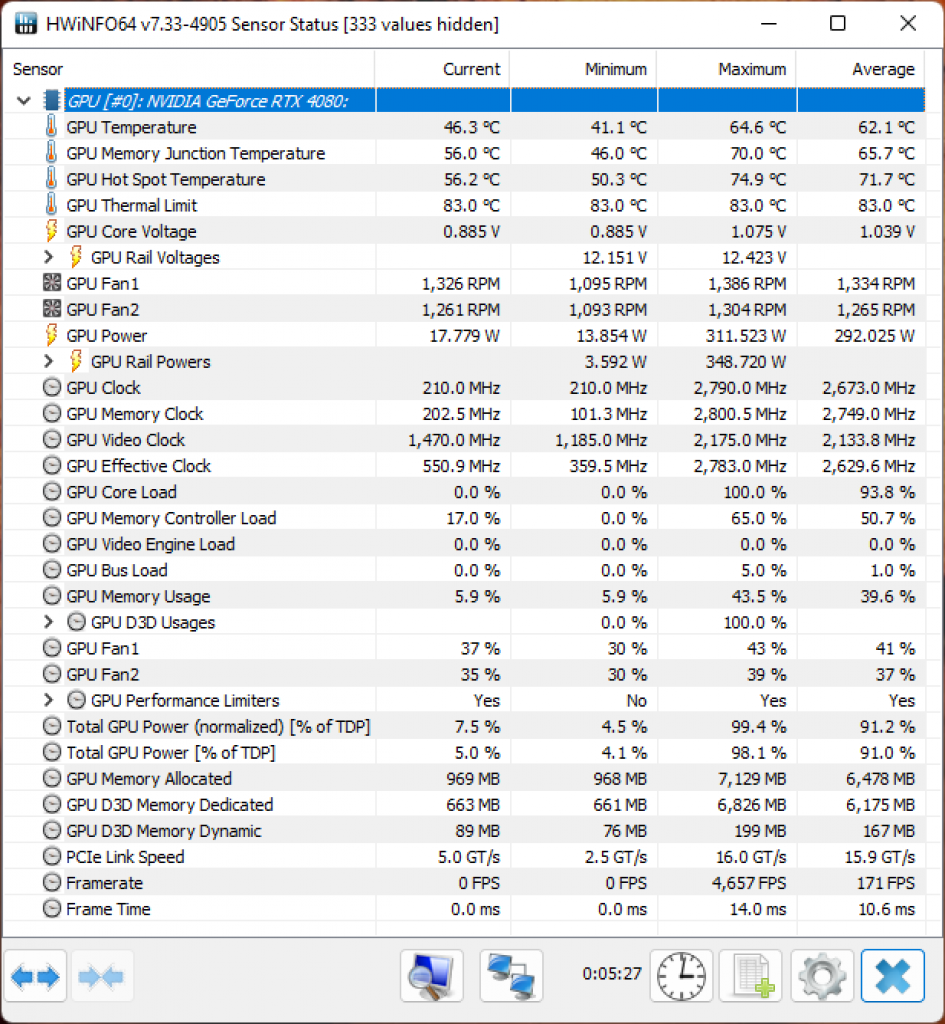Open sensor settings gear icon
This screenshot has width=945, height=1024.
click(822, 976)
